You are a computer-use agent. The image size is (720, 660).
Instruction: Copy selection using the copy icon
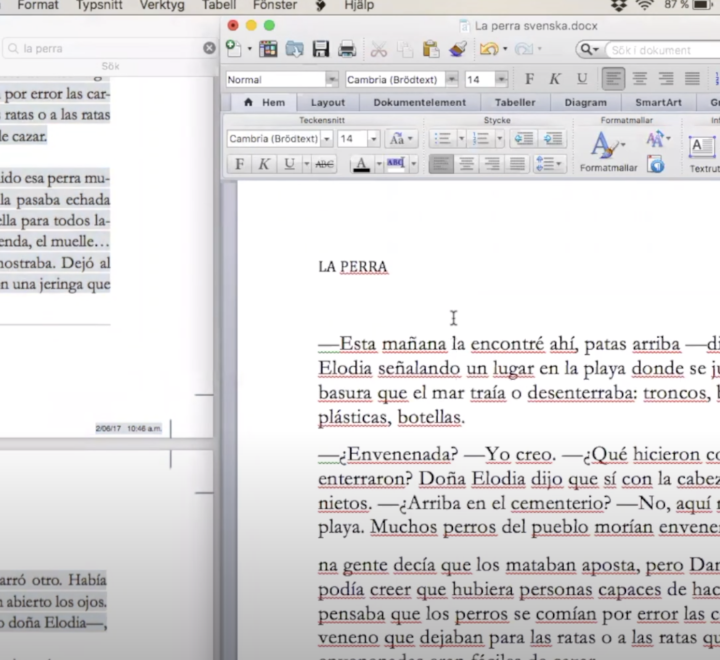point(405,49)
